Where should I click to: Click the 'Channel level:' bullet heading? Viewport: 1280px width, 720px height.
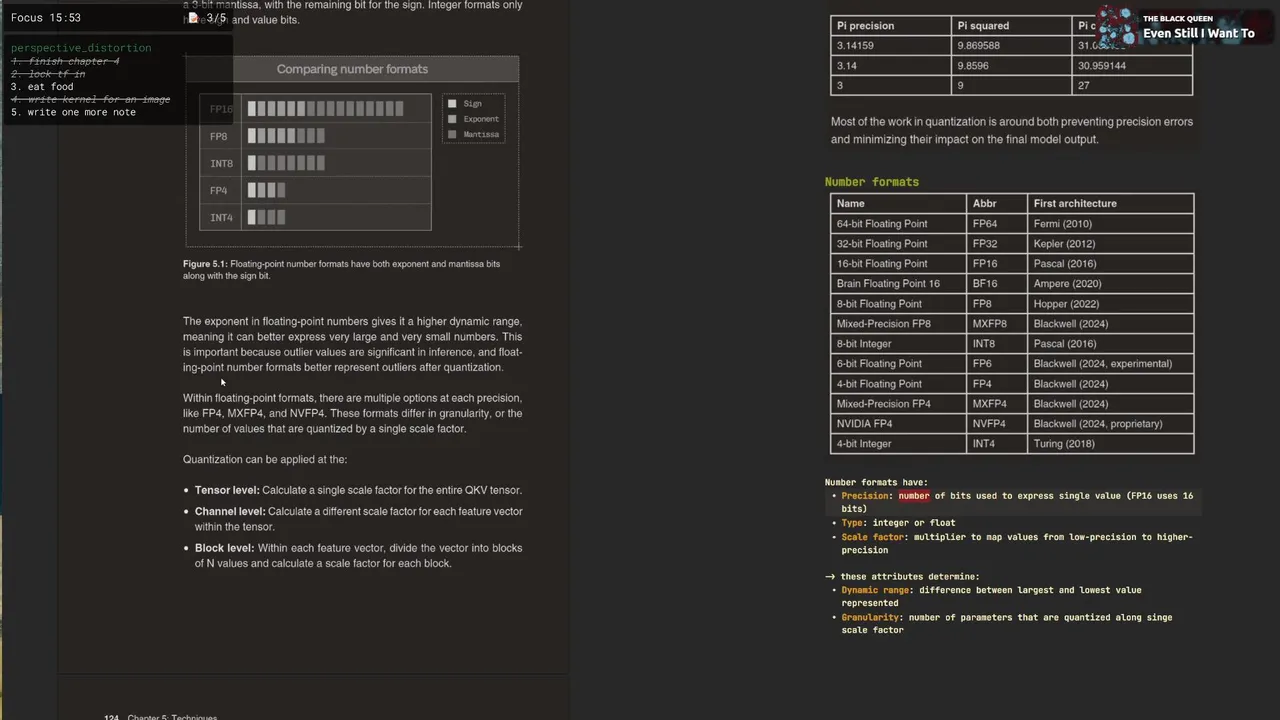point(230,511)
